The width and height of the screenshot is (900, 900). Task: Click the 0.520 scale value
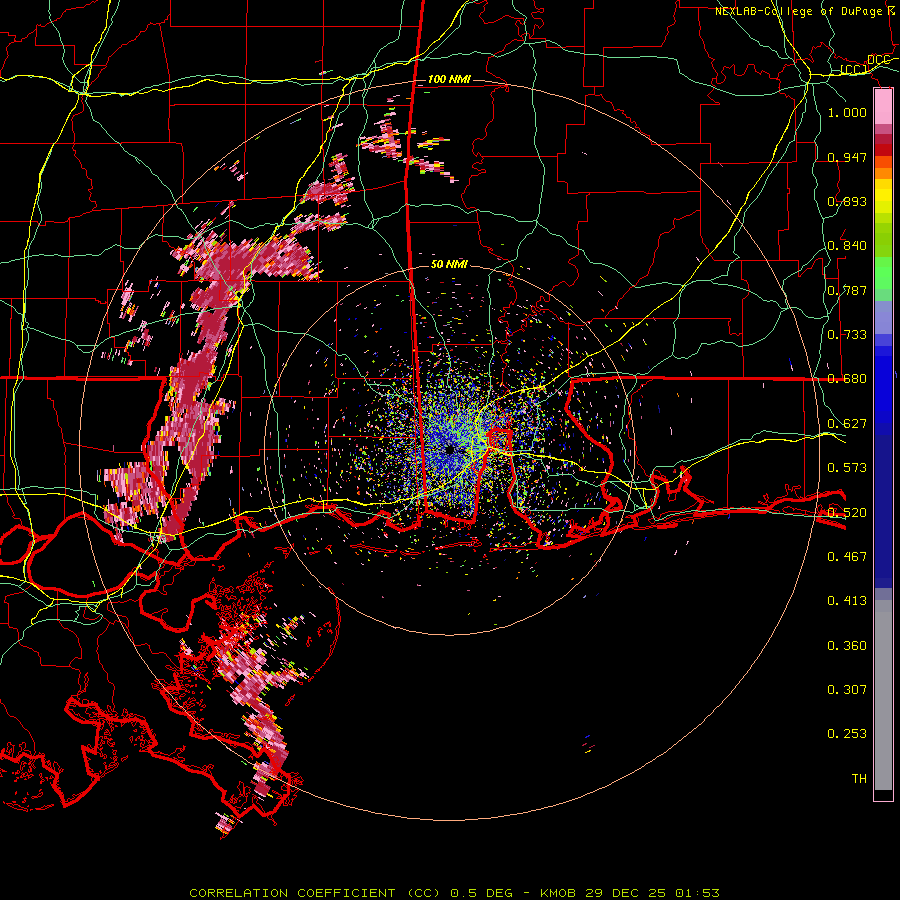coord(847,512)
